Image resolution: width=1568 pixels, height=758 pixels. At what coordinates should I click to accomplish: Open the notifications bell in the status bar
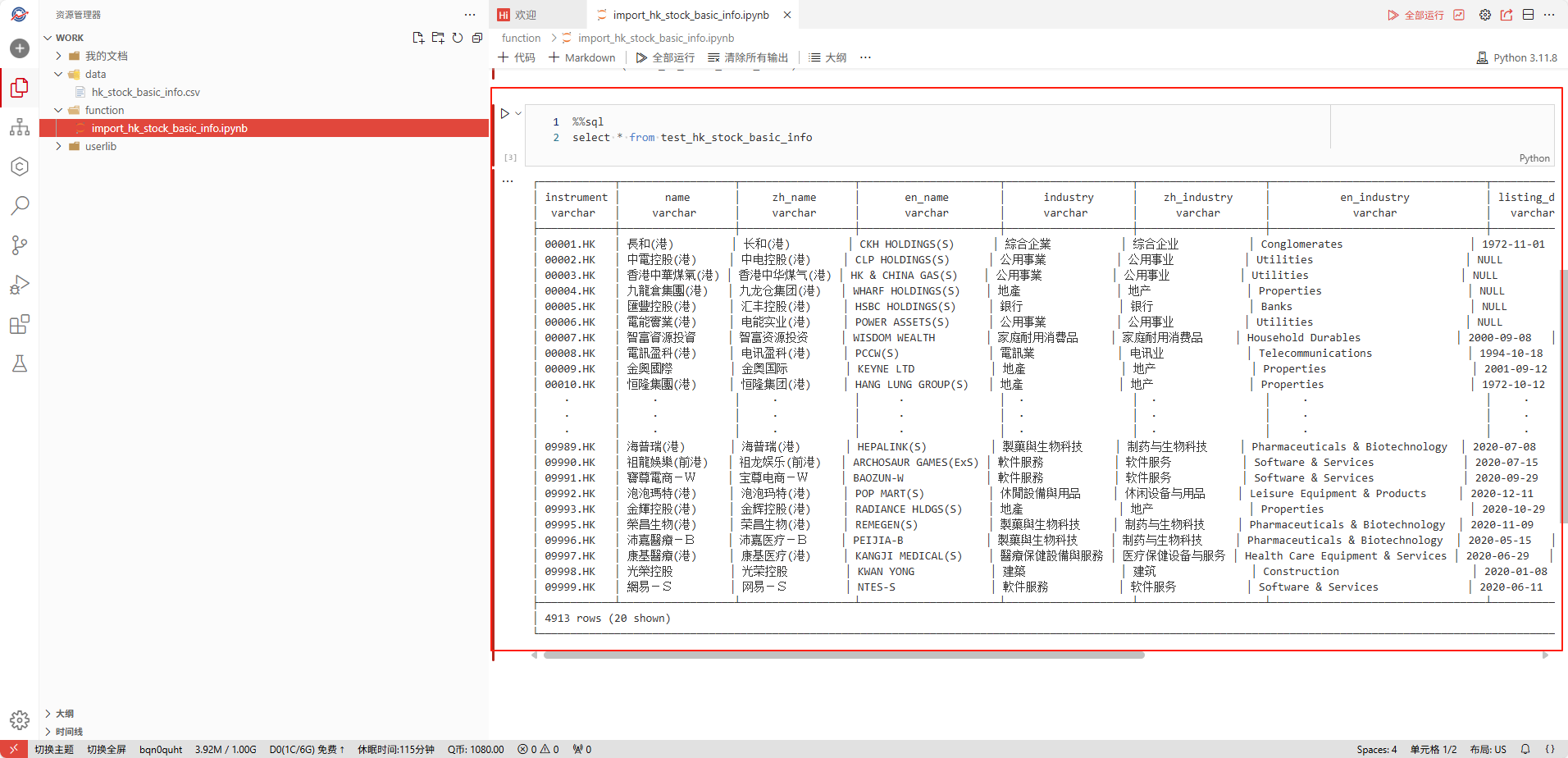click(x=1525, y=749)
